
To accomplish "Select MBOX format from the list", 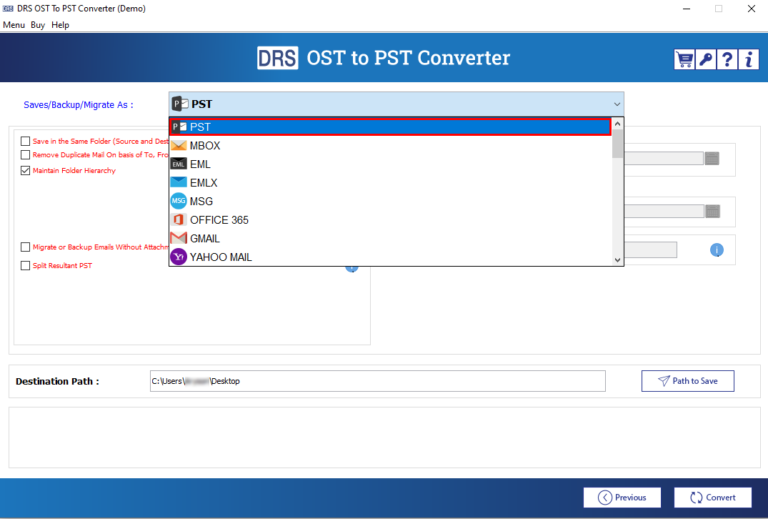I will click(x=205, y=146).
